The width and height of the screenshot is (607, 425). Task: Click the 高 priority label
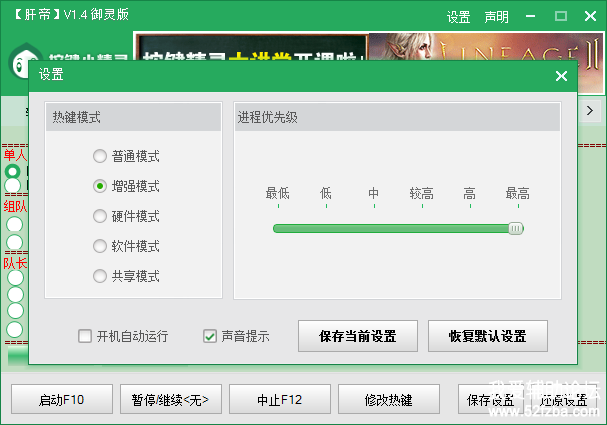point(470,193)
